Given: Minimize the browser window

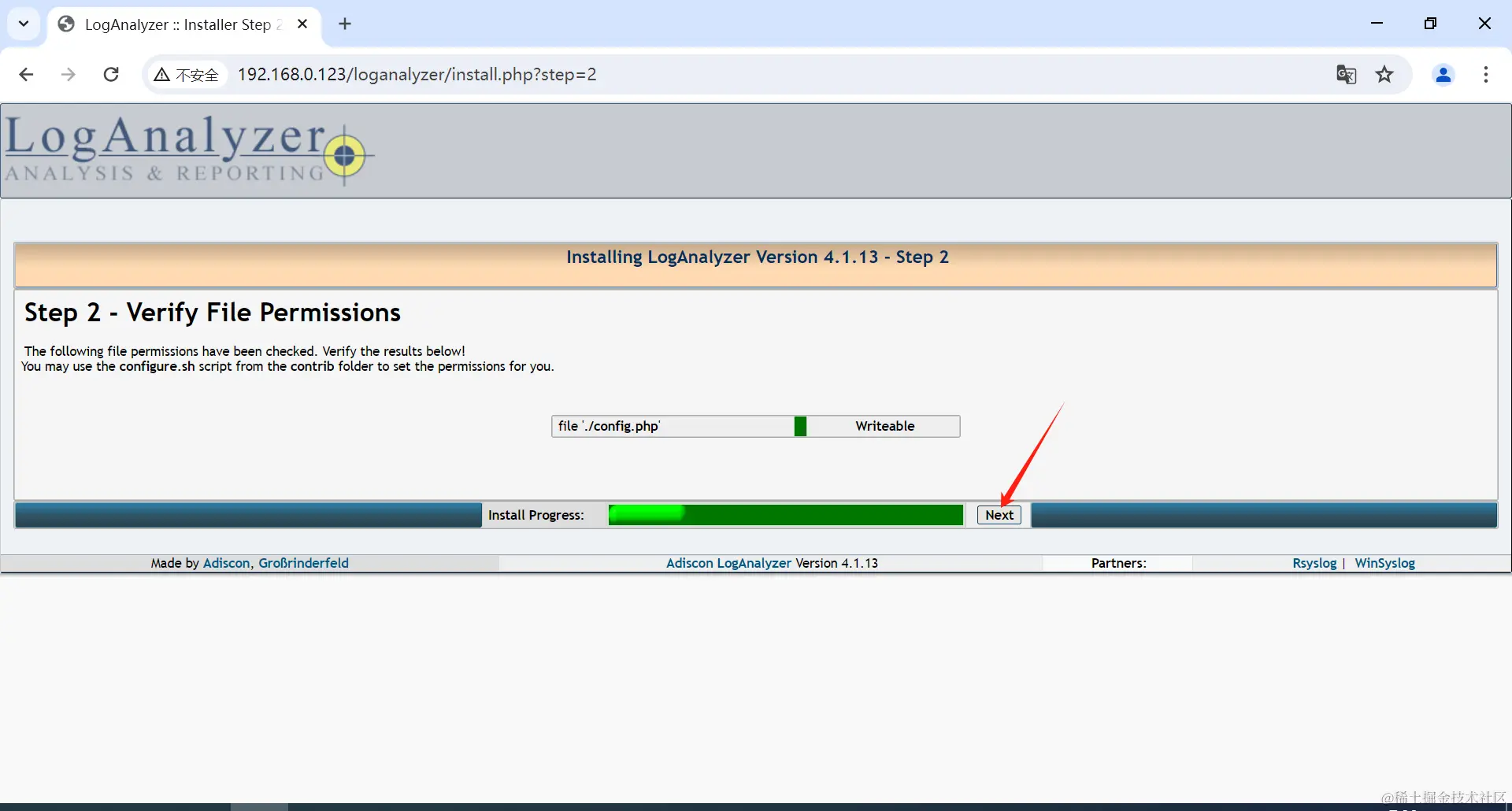Looking at the screenshot, I should pyautogui.click(x=1377, y=24).
